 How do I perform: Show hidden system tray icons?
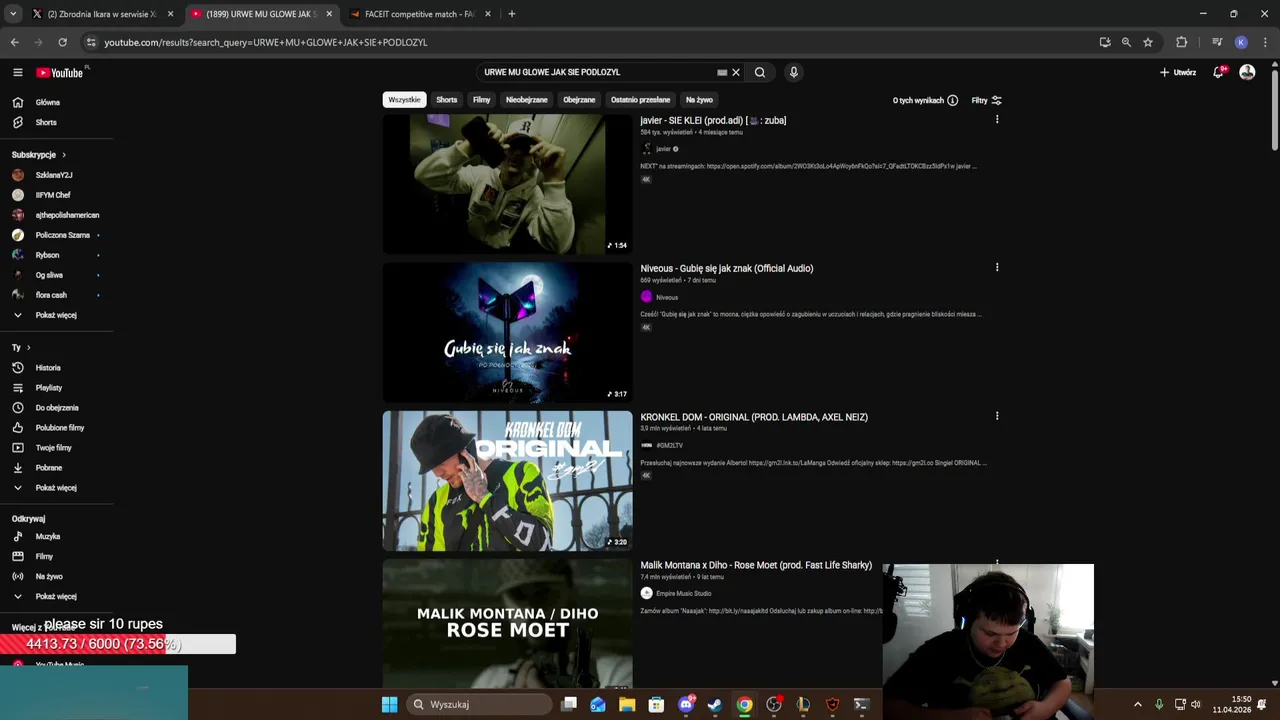(1137, 704)
